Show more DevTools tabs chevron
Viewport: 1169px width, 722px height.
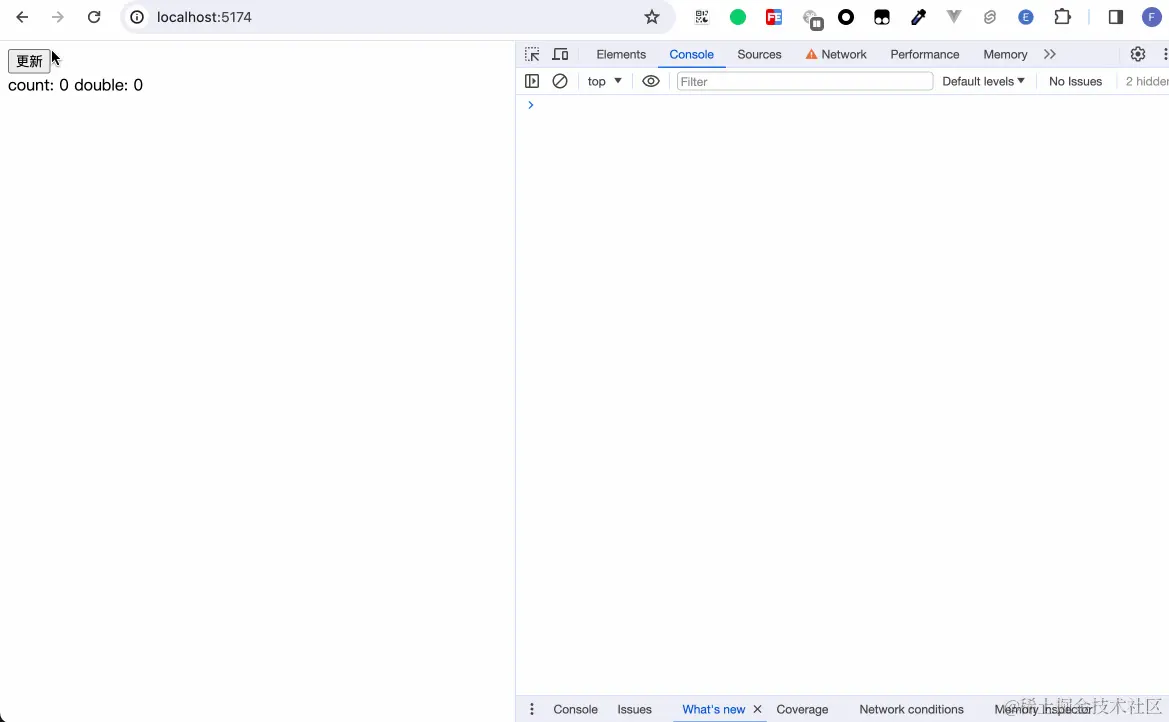pos(1050,54)
